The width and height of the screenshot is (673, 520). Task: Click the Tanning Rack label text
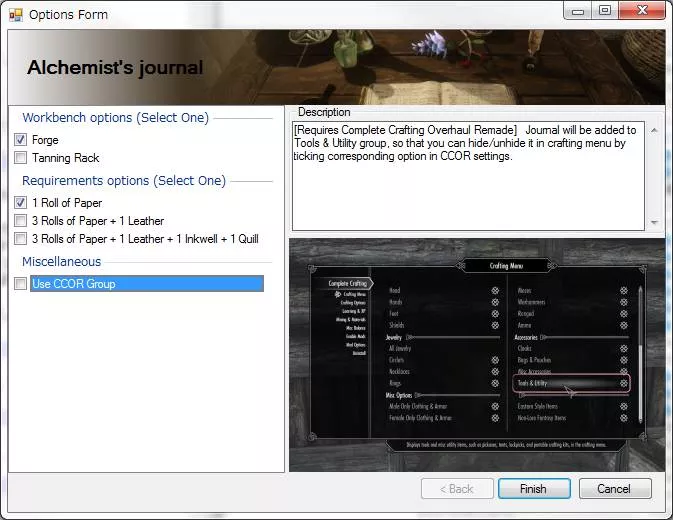[x=66, y=158]
